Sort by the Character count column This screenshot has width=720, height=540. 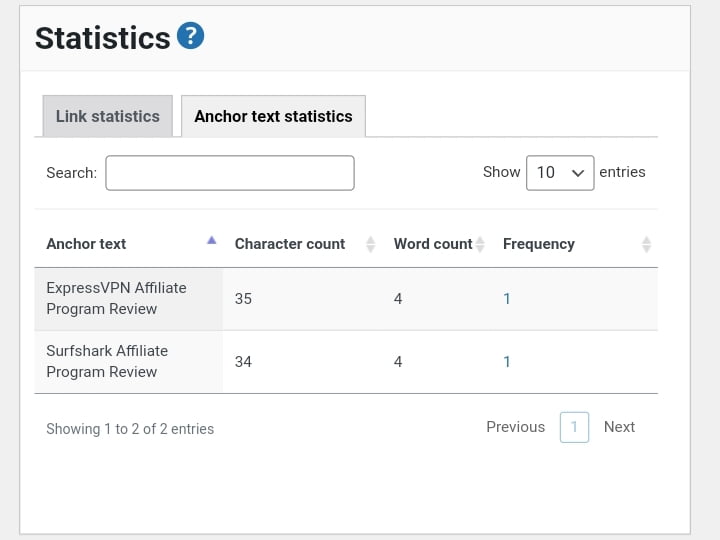click(303, 244)
